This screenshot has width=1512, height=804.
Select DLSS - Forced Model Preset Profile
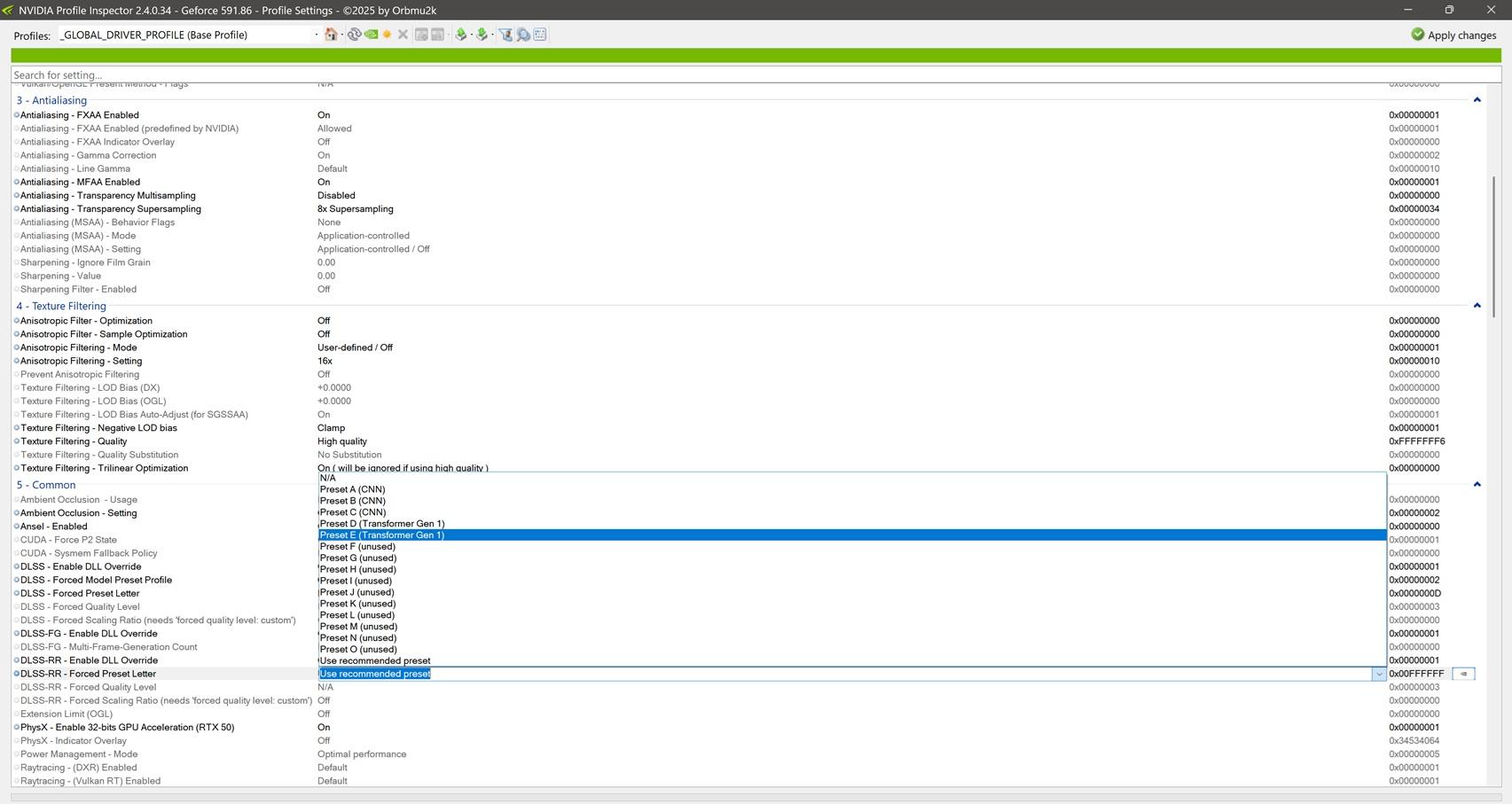(97, 580)
